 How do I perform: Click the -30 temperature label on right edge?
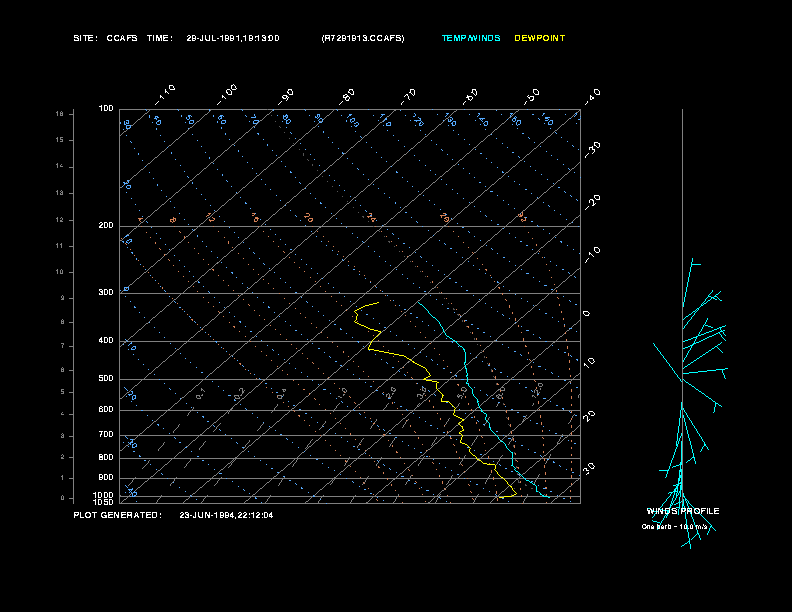(x=592, y=149)
